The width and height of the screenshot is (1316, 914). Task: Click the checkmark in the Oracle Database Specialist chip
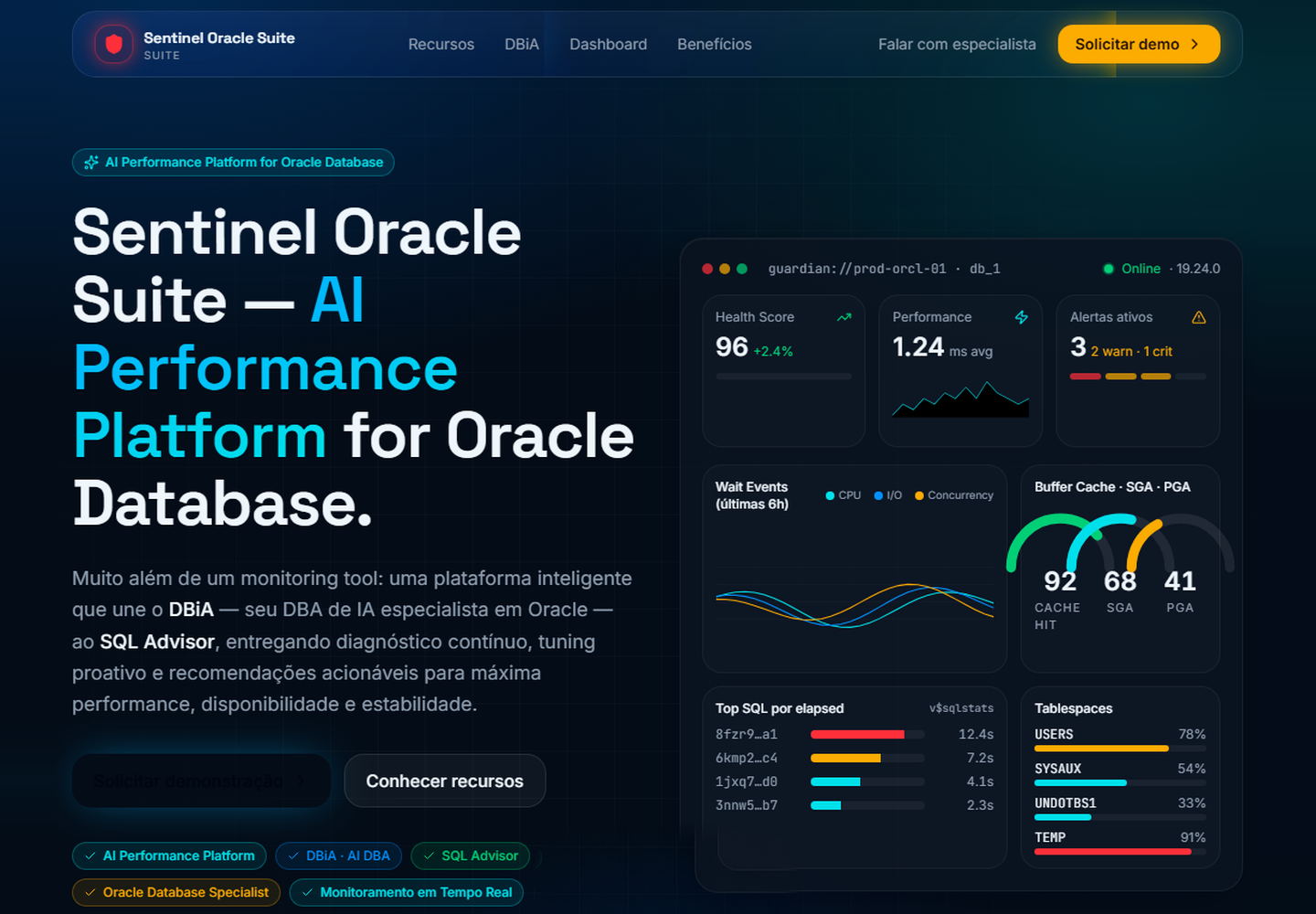pos(90,893)
